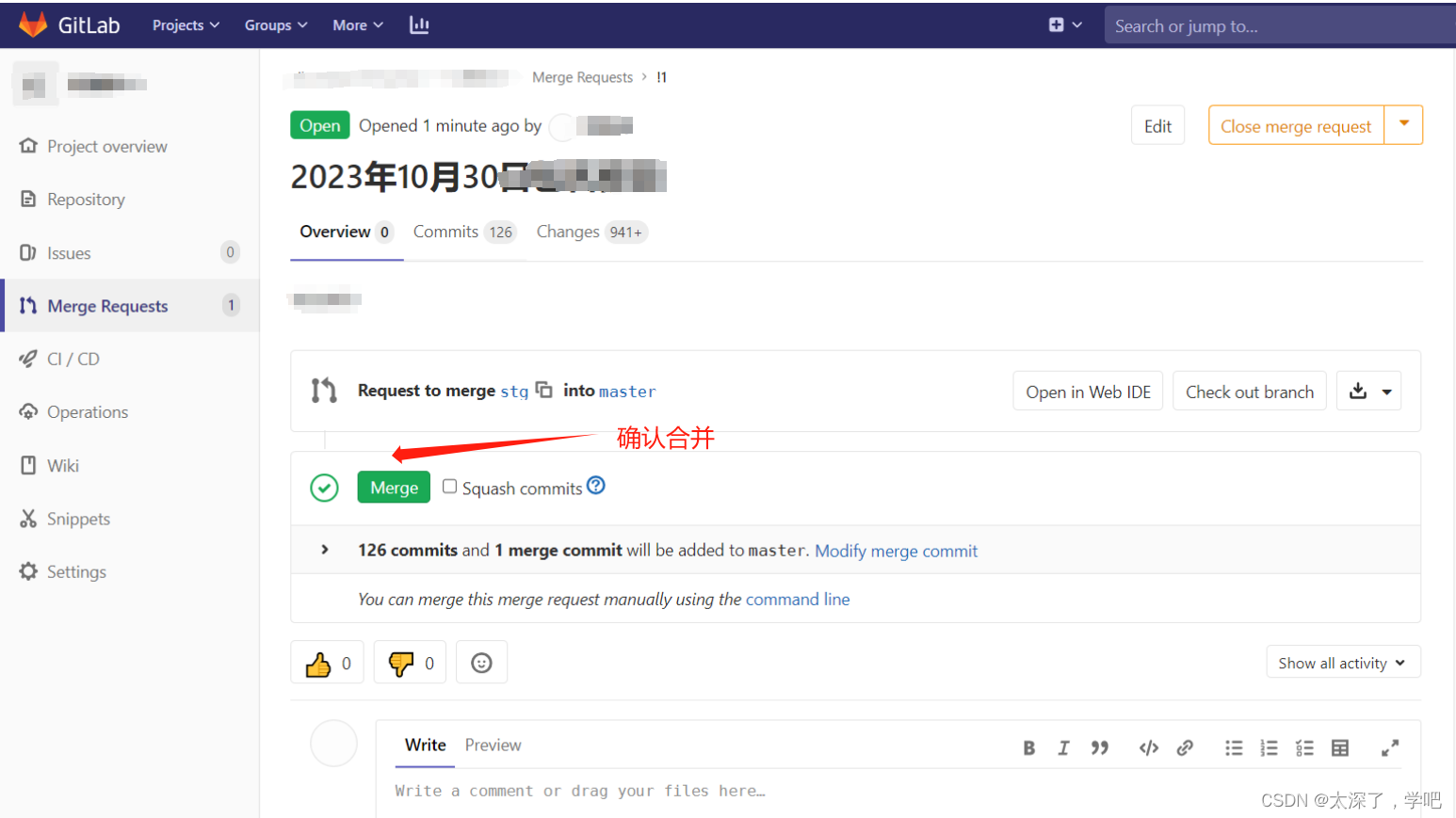1456x818 pixels.
Task: Open the analytics chart icon in top bar
Action: [x=419, y=24]
